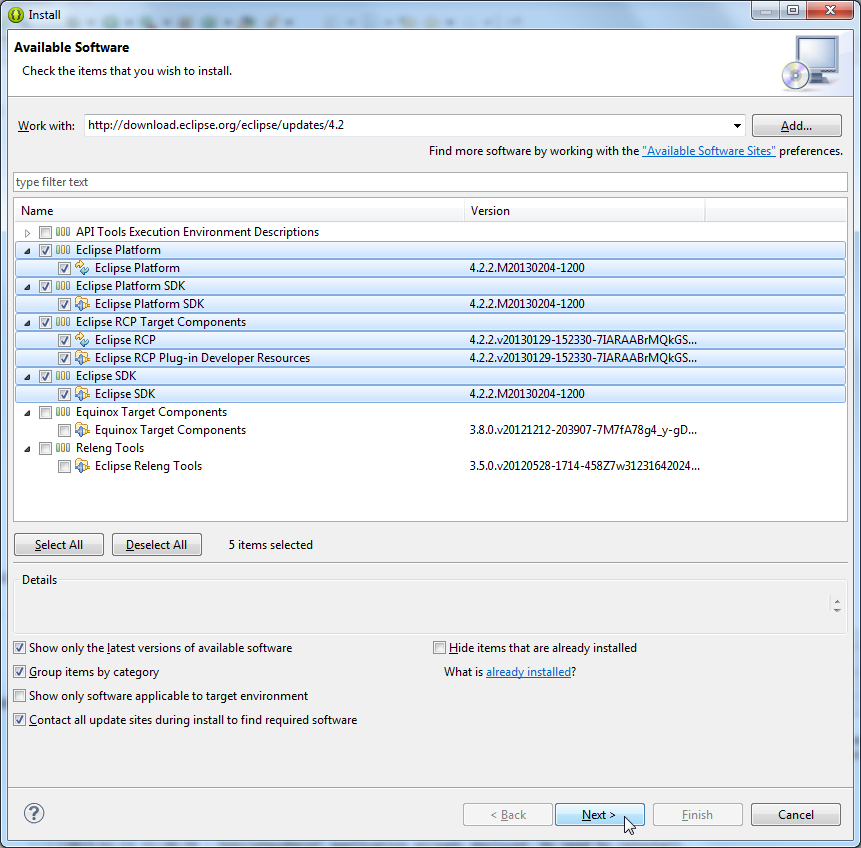The height and width of the screenshot is (848, 861).
Task: Open the Available Software Sites link
Action: click(x=708, y=151)
